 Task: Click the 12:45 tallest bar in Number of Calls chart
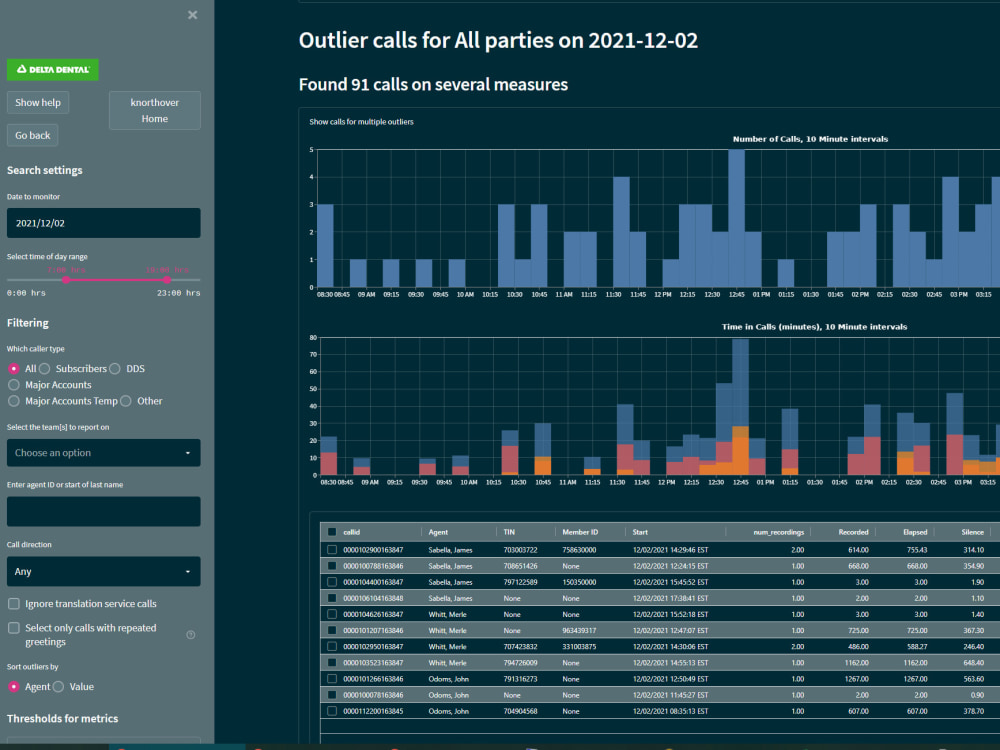[x=737, y=218]
